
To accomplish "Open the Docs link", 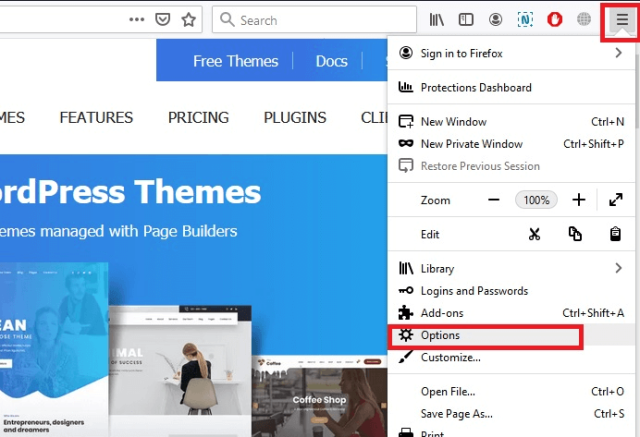I will pos(331,61).
